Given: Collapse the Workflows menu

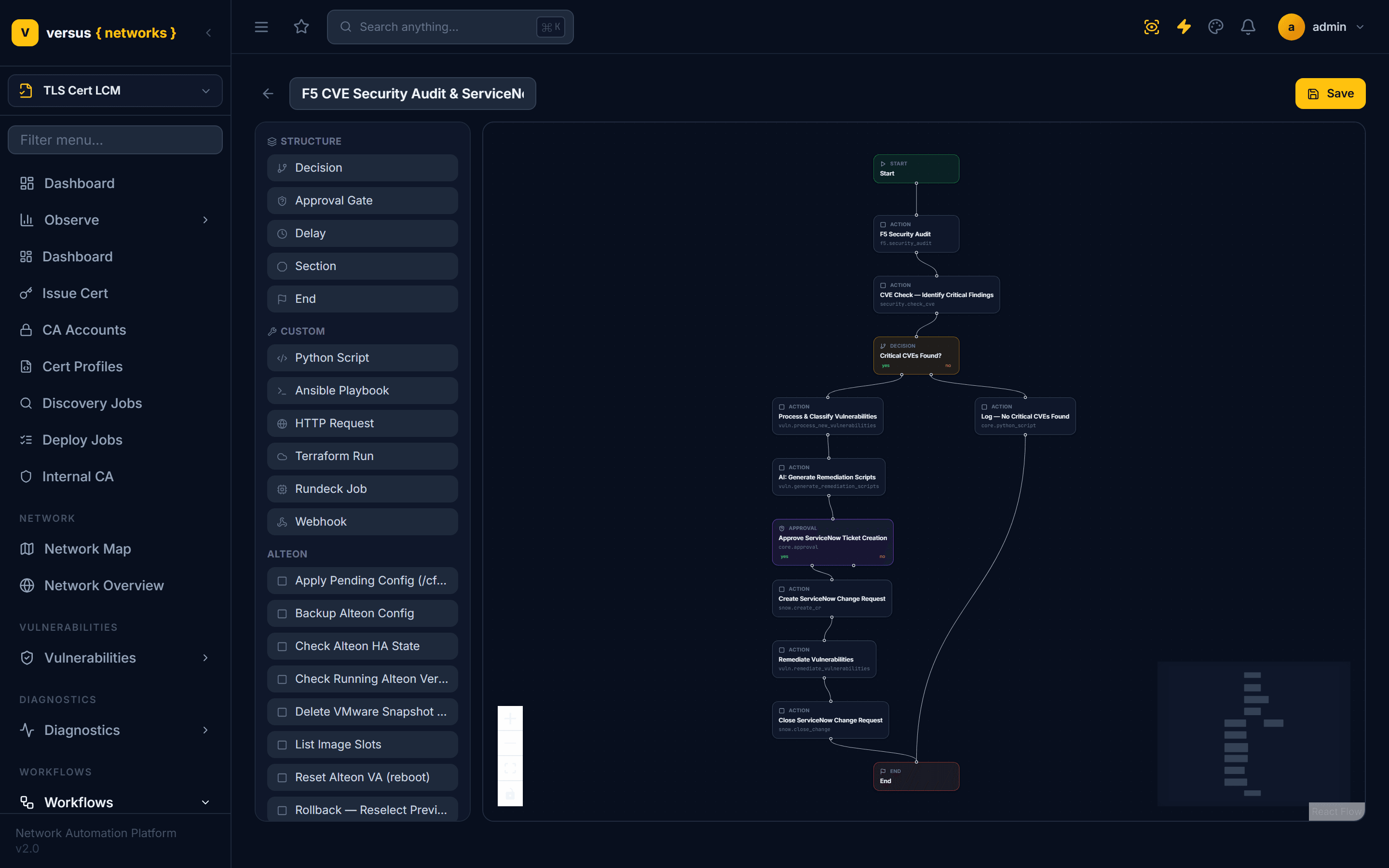Looking at the screenshot, I should pyautogui.click(x=115, y=802).
